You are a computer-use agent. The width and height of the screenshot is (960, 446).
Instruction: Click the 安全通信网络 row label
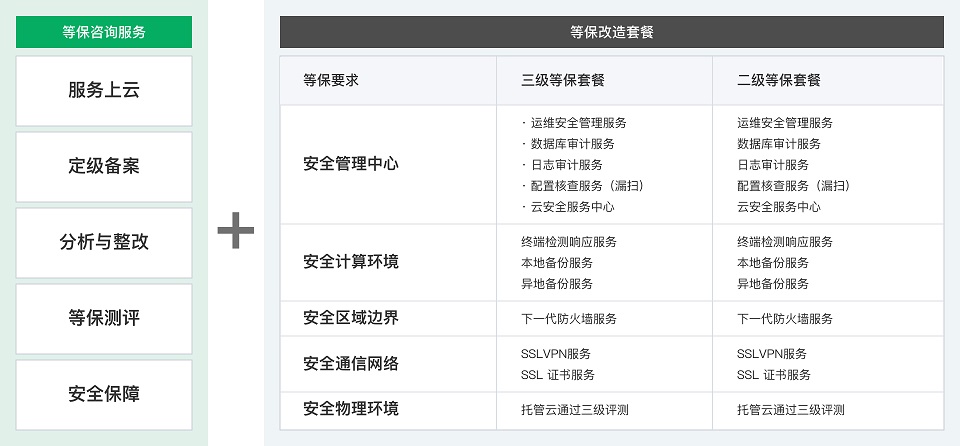pyautogui.click(x=351, y=364)
